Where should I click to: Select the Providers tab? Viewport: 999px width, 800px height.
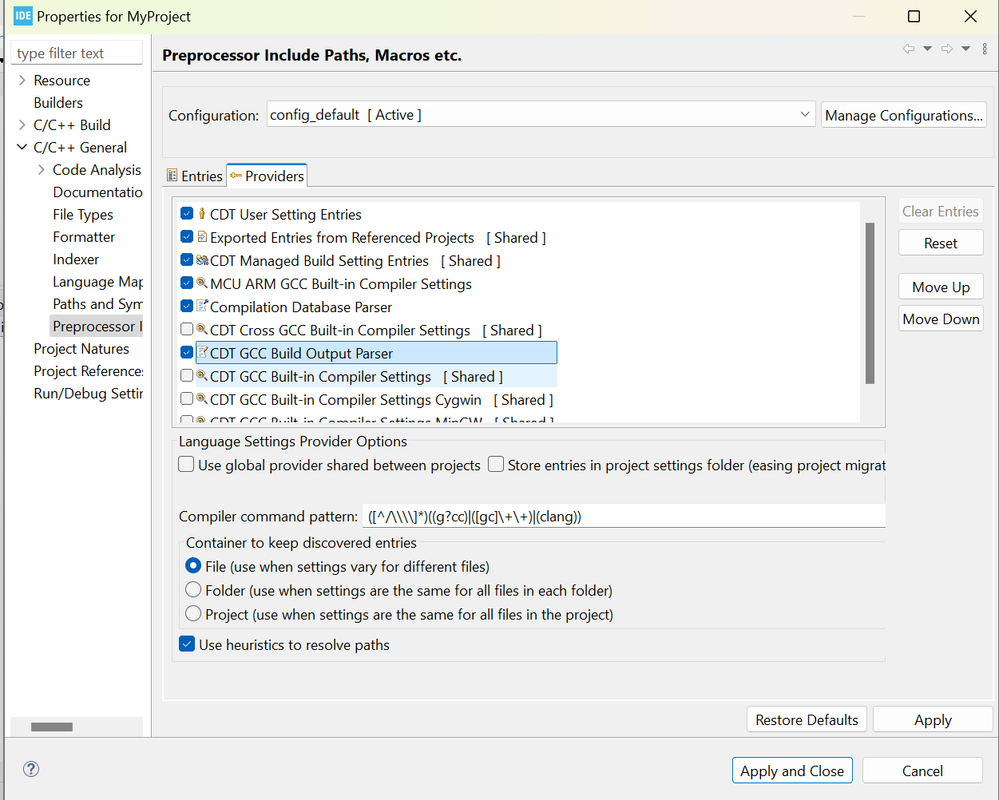(x=267, y=176)
